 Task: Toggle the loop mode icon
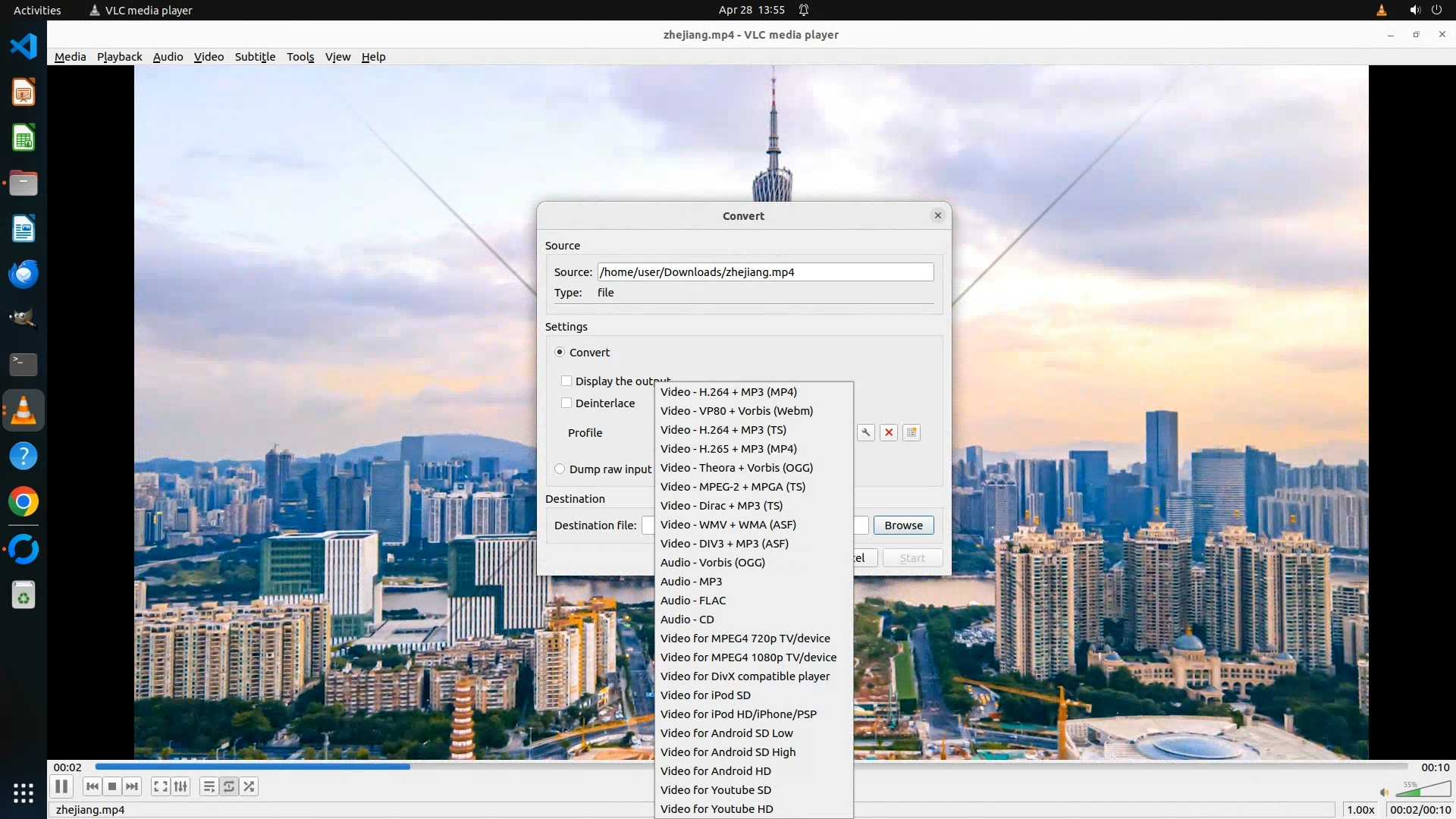click(229, 786)
